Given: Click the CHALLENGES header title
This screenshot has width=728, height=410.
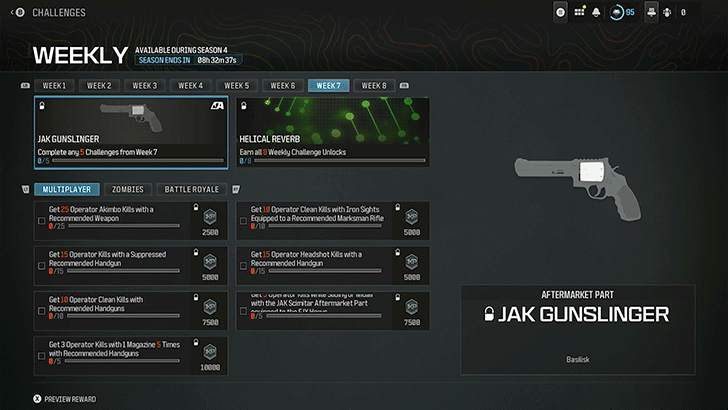Looking at the screenshot, I should tap(59, 13).
